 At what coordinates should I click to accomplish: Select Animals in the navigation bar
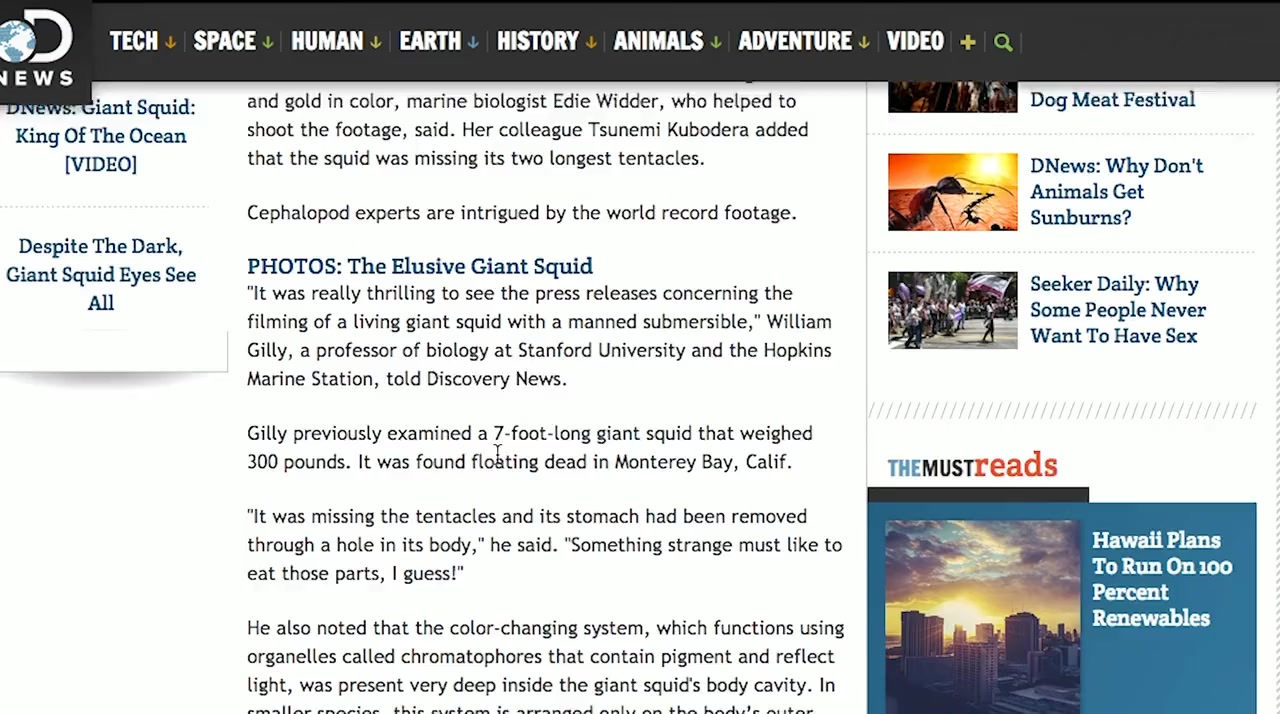(x=657, y=41)
